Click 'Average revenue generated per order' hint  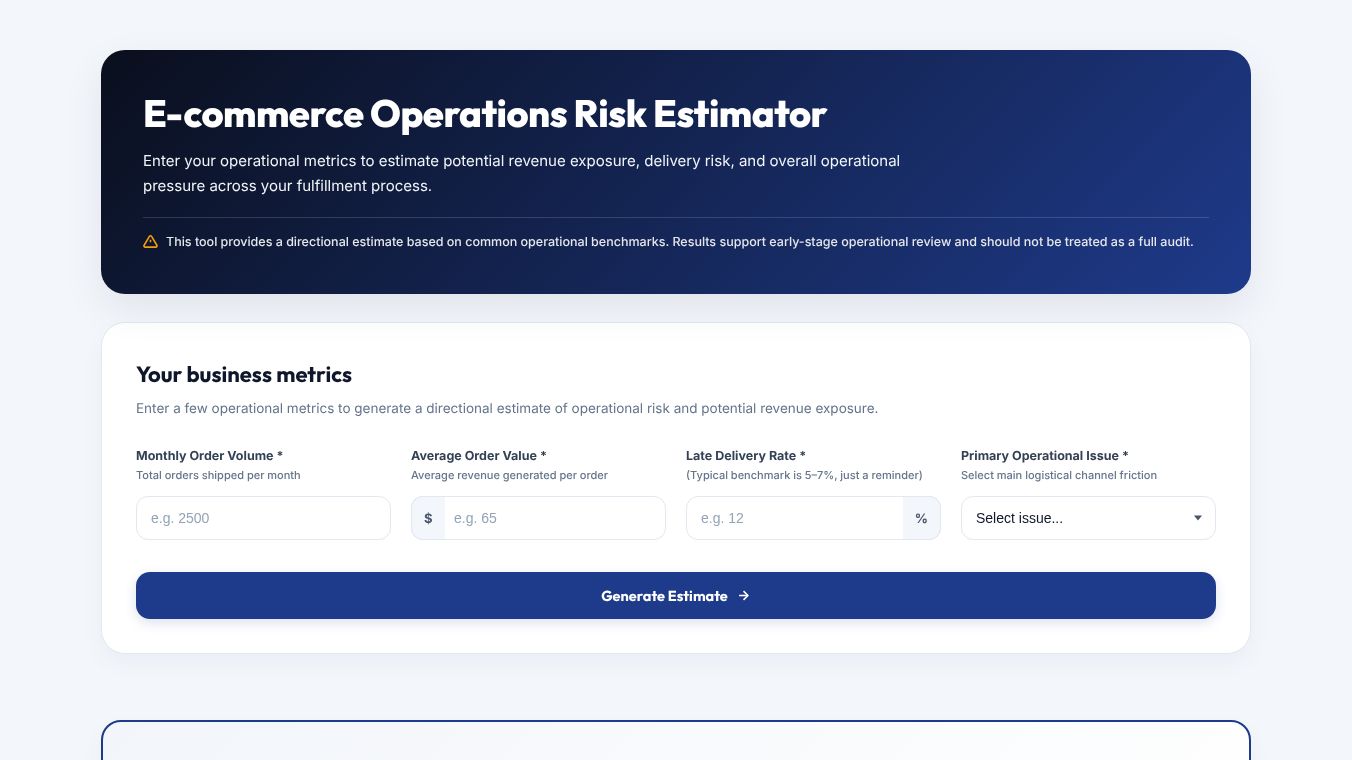pos(509,475)
